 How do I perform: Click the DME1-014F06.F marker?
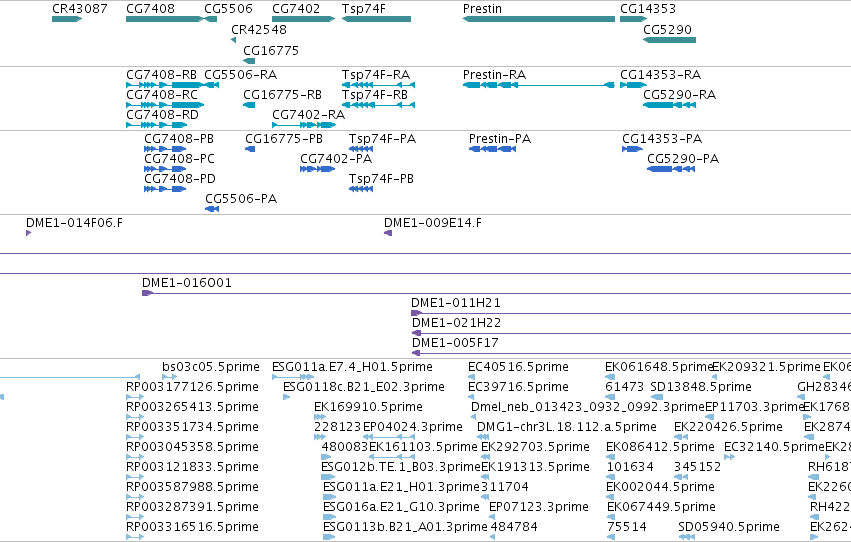coord(29,233)
